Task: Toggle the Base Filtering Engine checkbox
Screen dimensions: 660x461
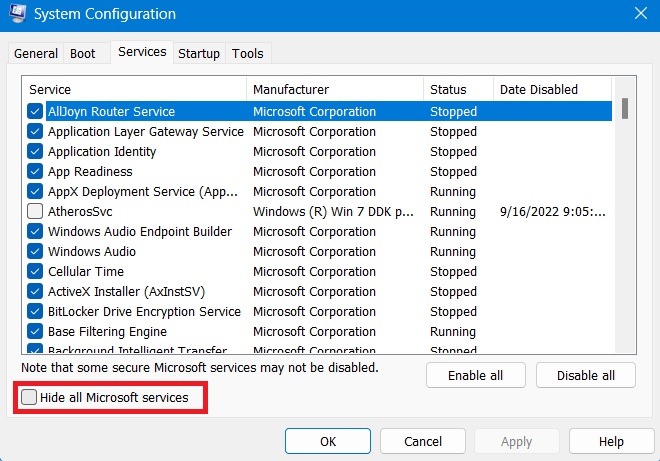Action: pyautogui.click(x=35, y=331)
